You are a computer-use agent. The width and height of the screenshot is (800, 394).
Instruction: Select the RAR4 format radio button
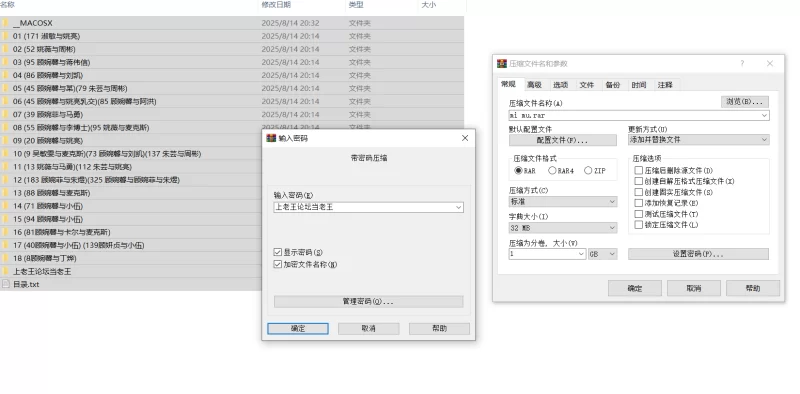tap(552, 170)
